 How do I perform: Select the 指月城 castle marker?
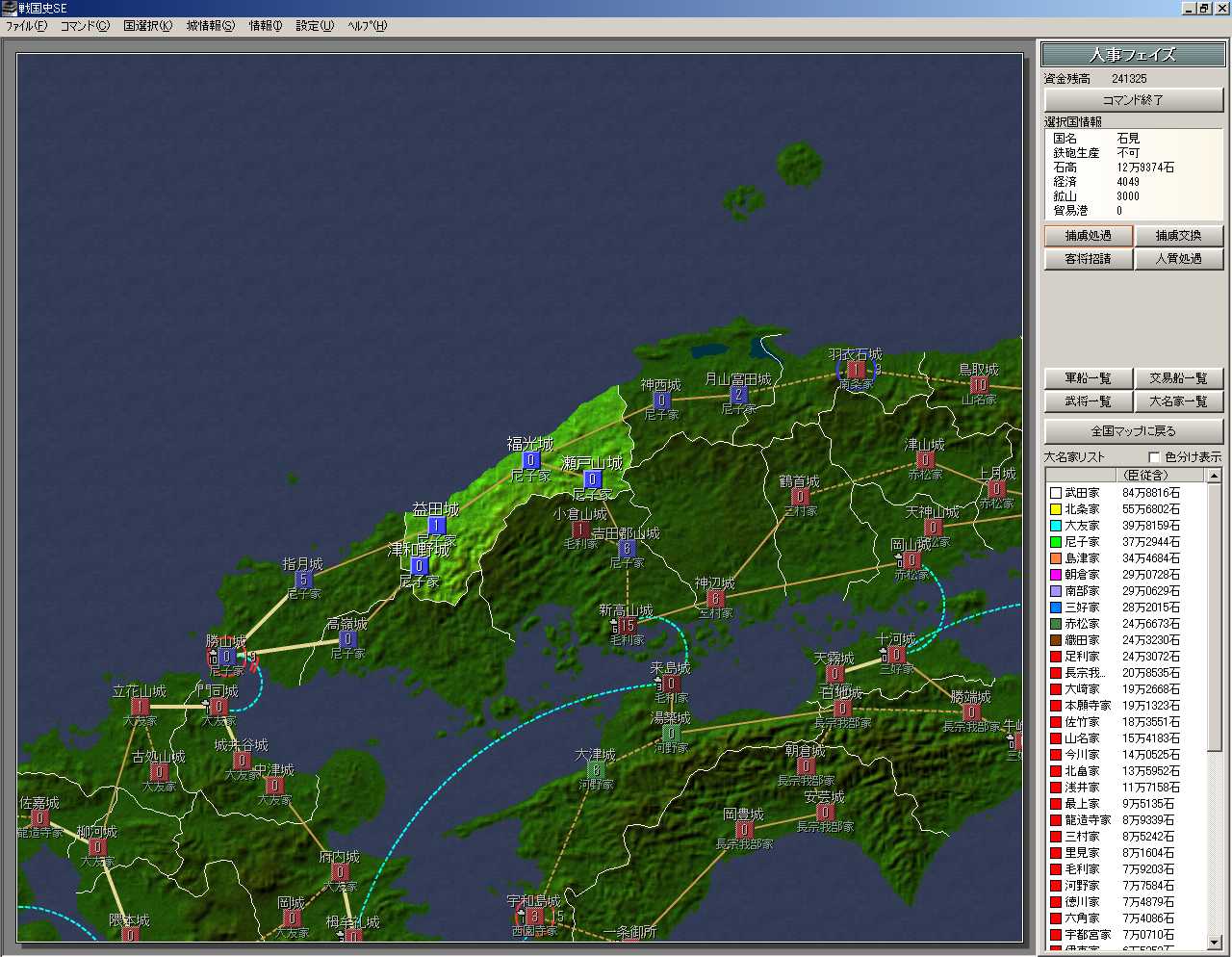[x=303, y=580]
